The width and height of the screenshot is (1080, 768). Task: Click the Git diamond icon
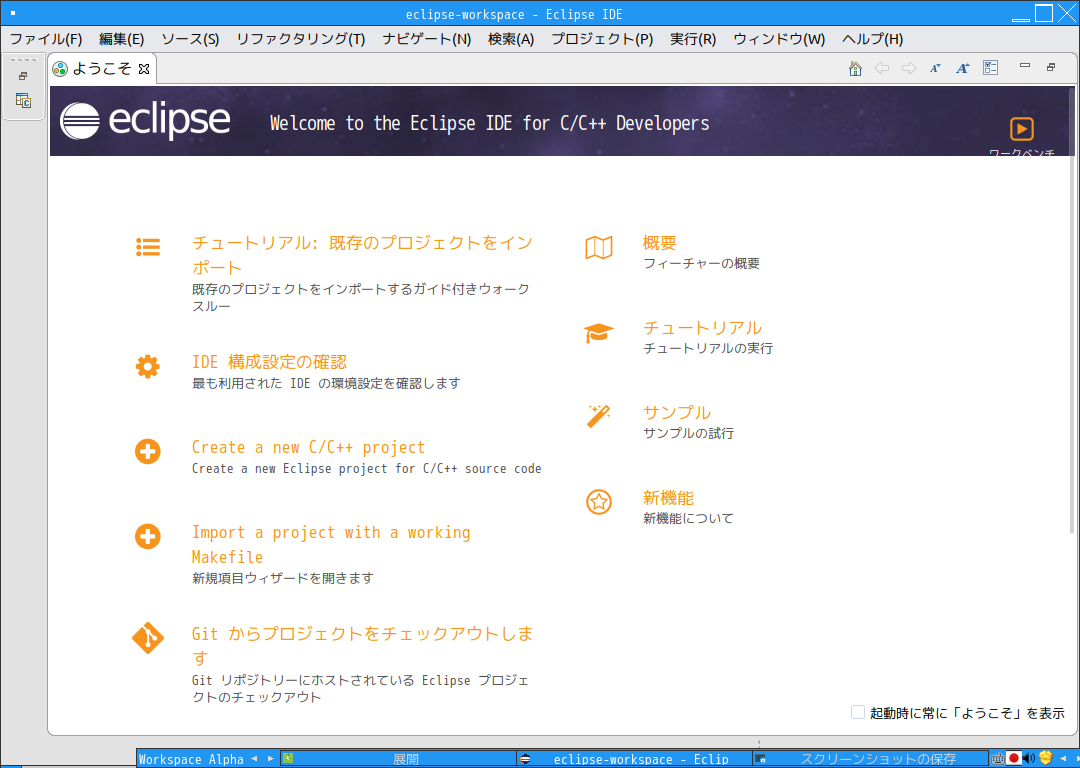(x=147, y=638)
